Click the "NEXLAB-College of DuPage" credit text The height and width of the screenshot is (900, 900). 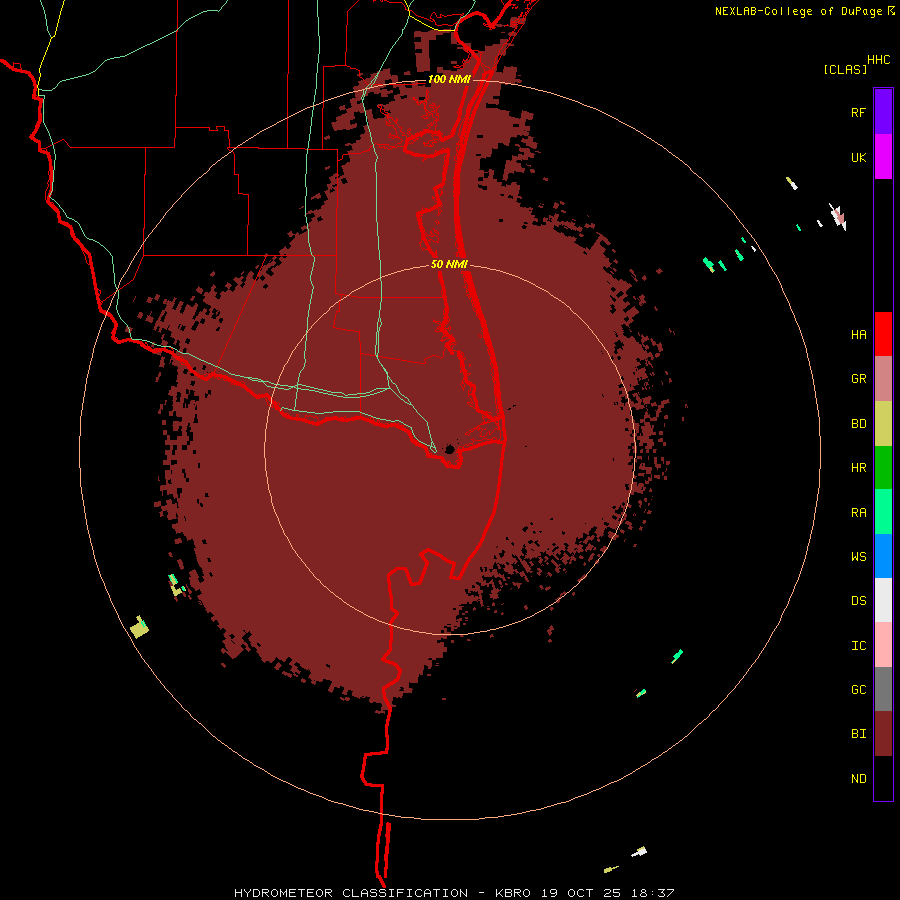(798, 11)
